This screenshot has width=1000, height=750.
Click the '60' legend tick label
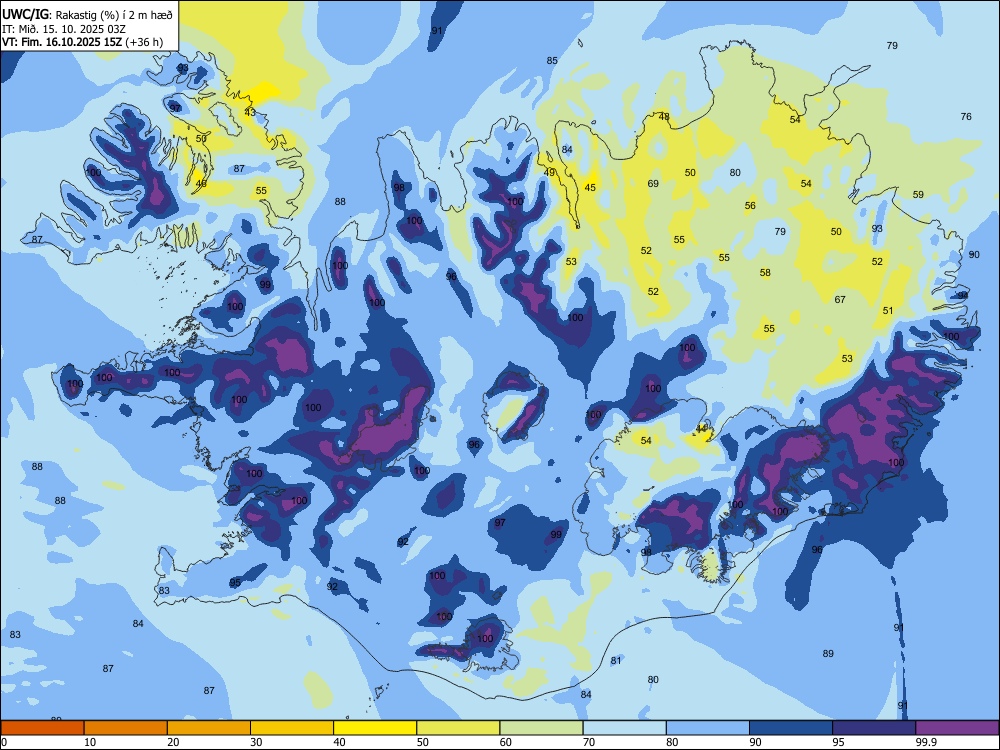506,742
